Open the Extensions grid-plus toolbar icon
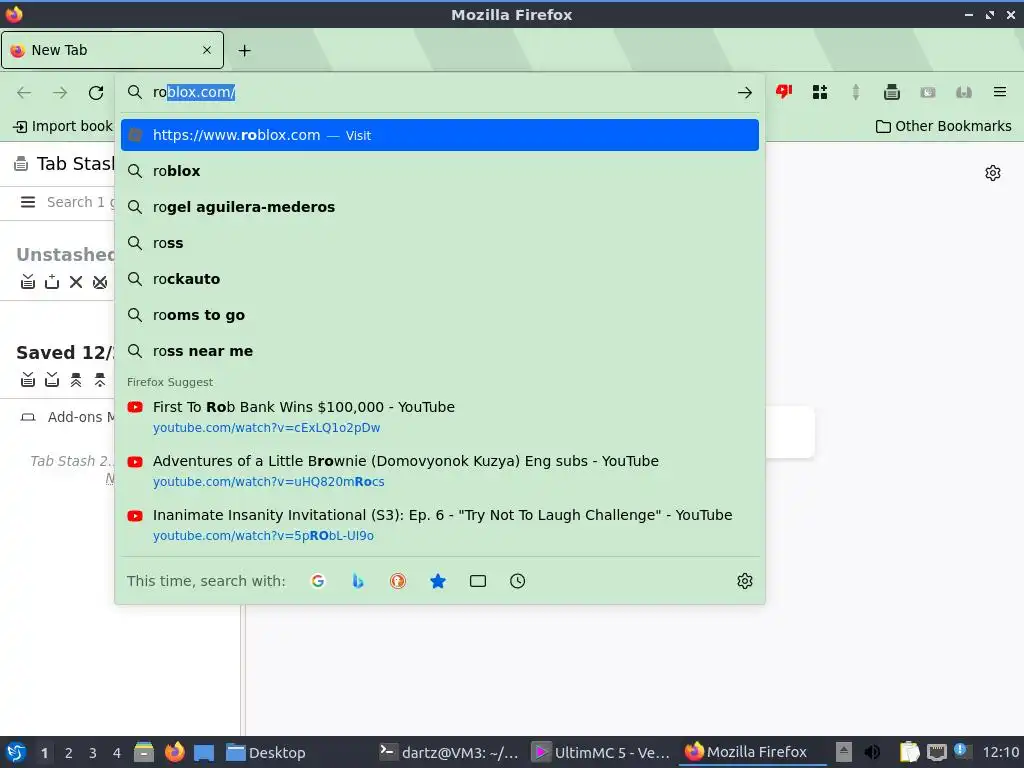This screenshot has width=1024, height=768. click(820, 92)
